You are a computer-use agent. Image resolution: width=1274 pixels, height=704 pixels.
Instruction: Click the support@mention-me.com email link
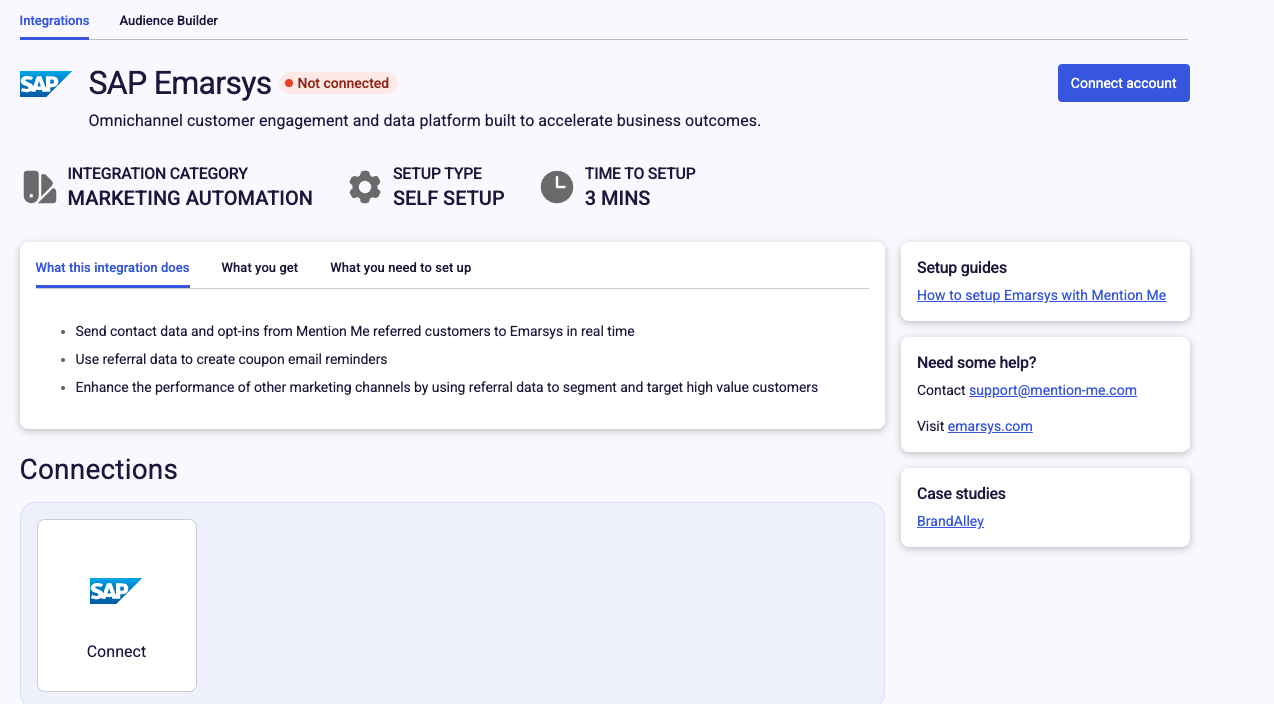(x=1052, y=390)
